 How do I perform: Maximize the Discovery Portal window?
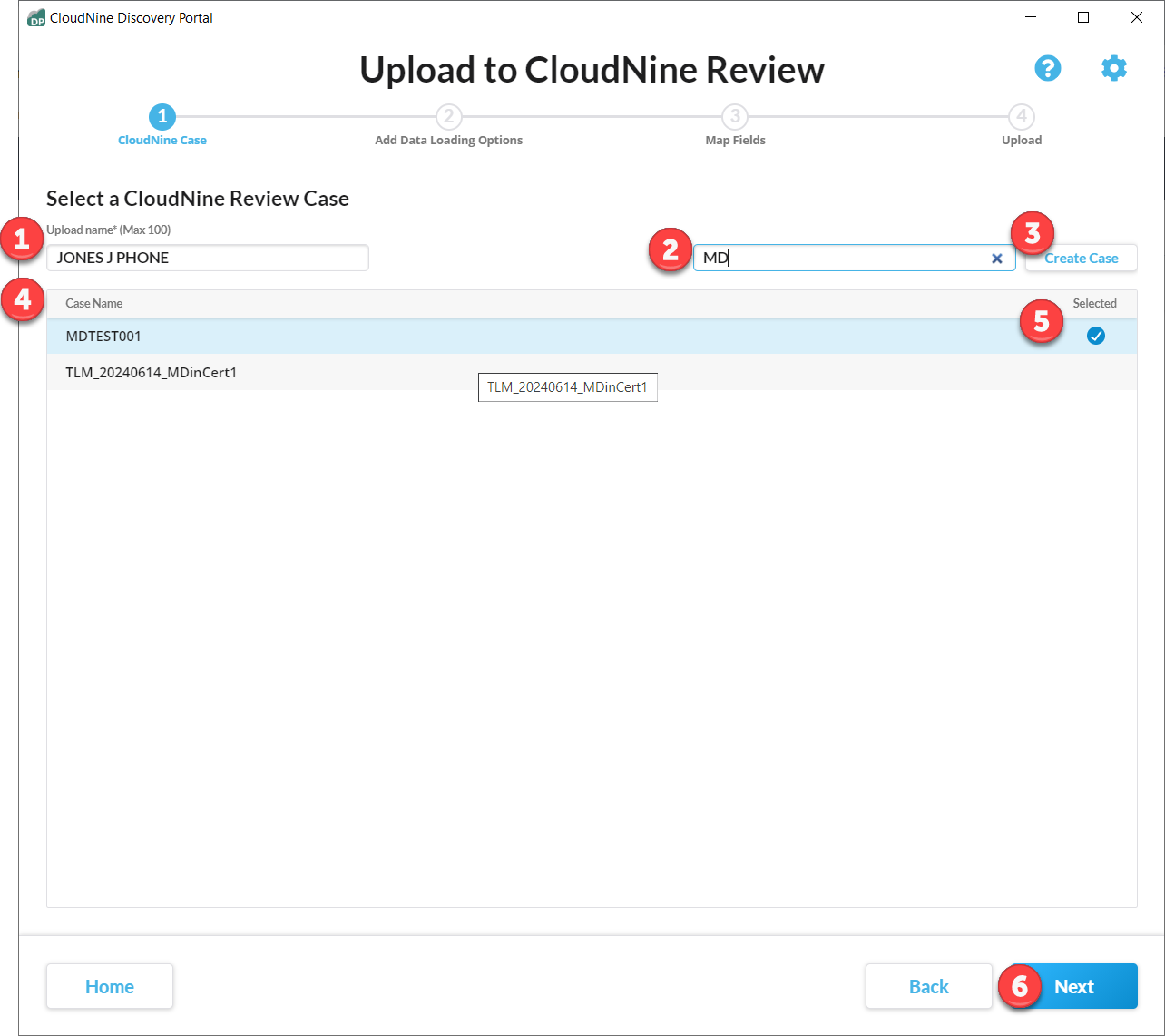coord(1083,17)
